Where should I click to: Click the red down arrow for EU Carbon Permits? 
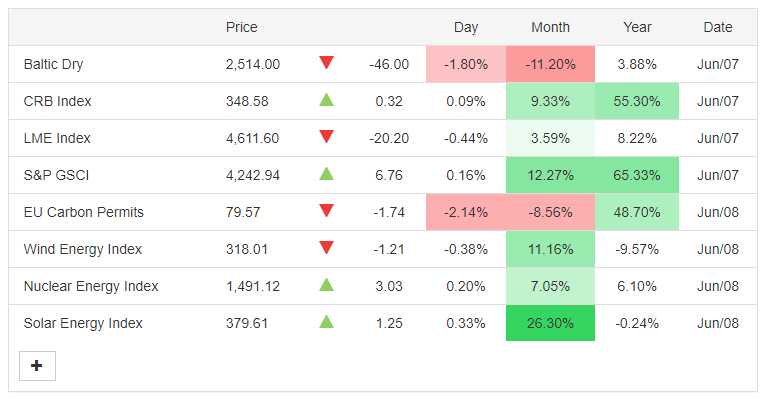[x=326, y=211]
